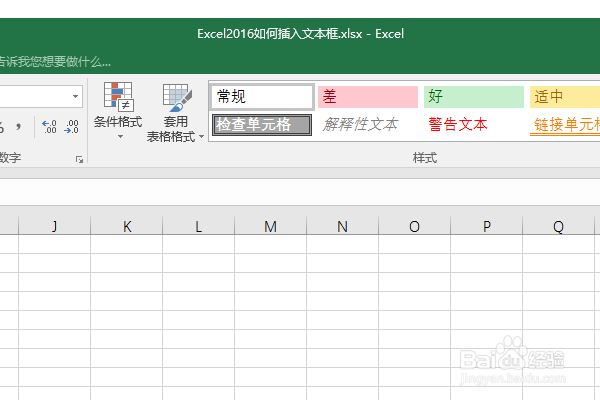Apply the 解释性文本 cell style
The image size is (600, 400).
[x=368, y=125]
